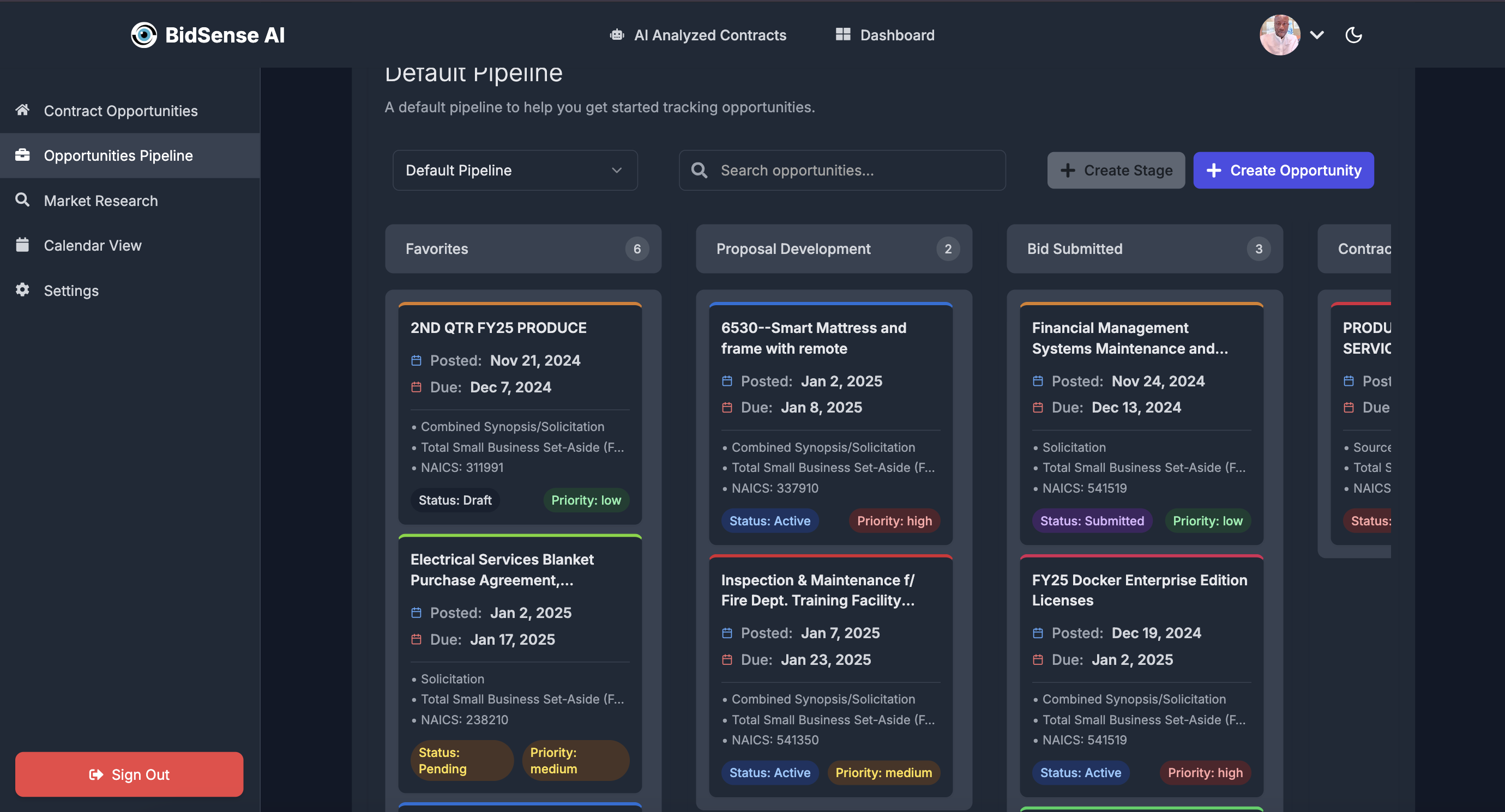This screenshot has height=812, width=1505.
Task: Click the Favorites stage count badge
Action: pos(636,249)
